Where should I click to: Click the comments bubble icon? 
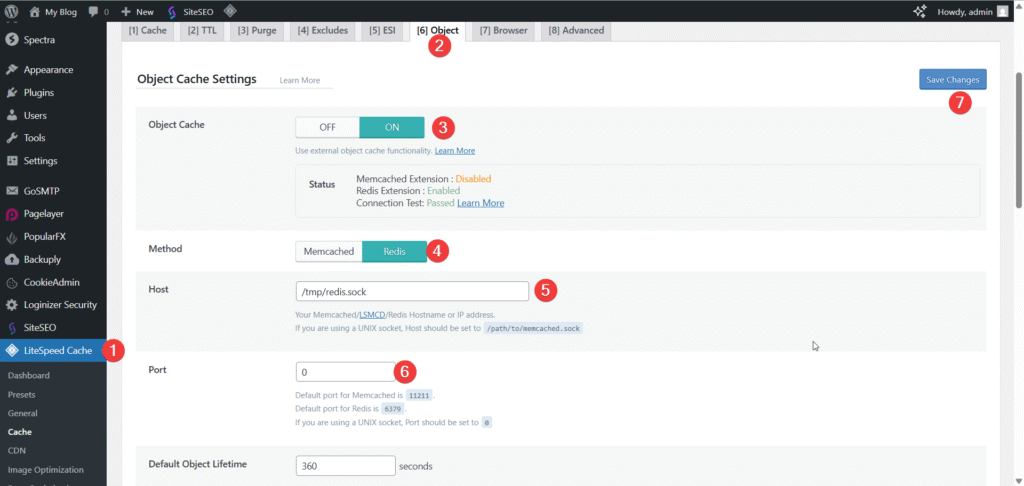93,11
